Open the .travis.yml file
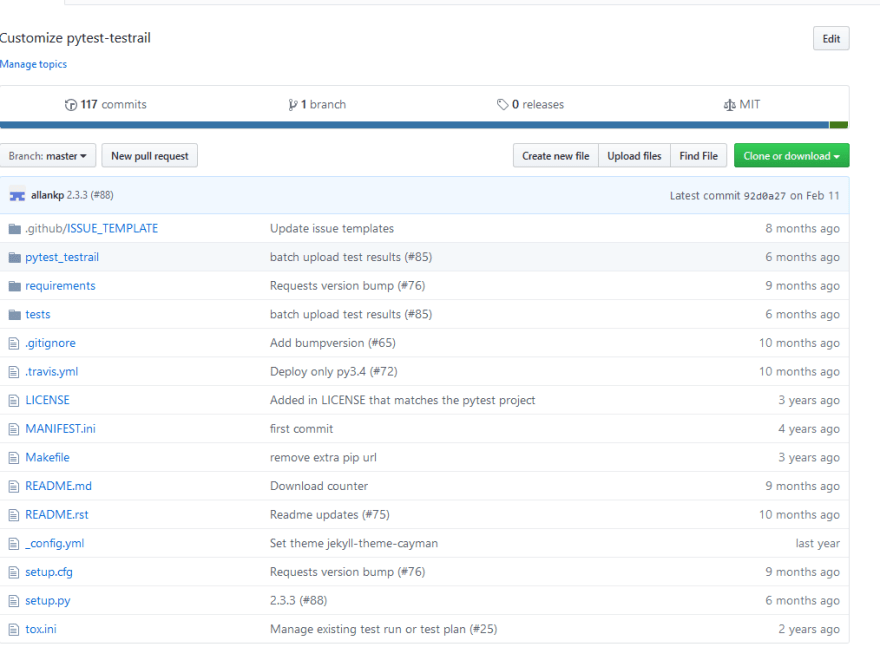The height and width of the screenshot is (647, 880). click(x=51, y=371)
